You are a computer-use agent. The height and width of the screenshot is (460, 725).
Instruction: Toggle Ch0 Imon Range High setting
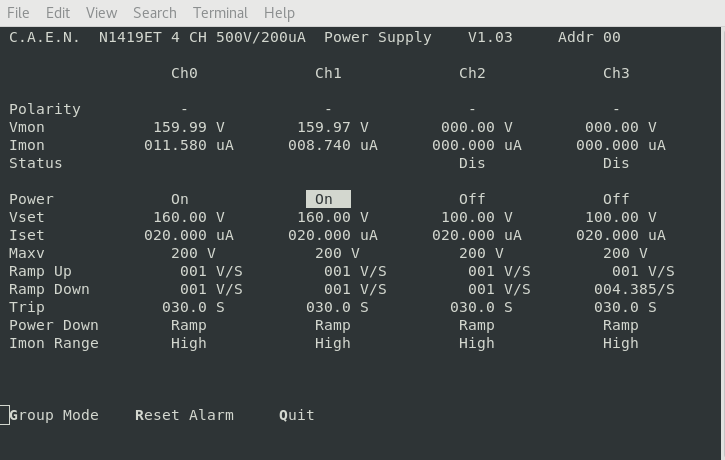tap(189, 343)
